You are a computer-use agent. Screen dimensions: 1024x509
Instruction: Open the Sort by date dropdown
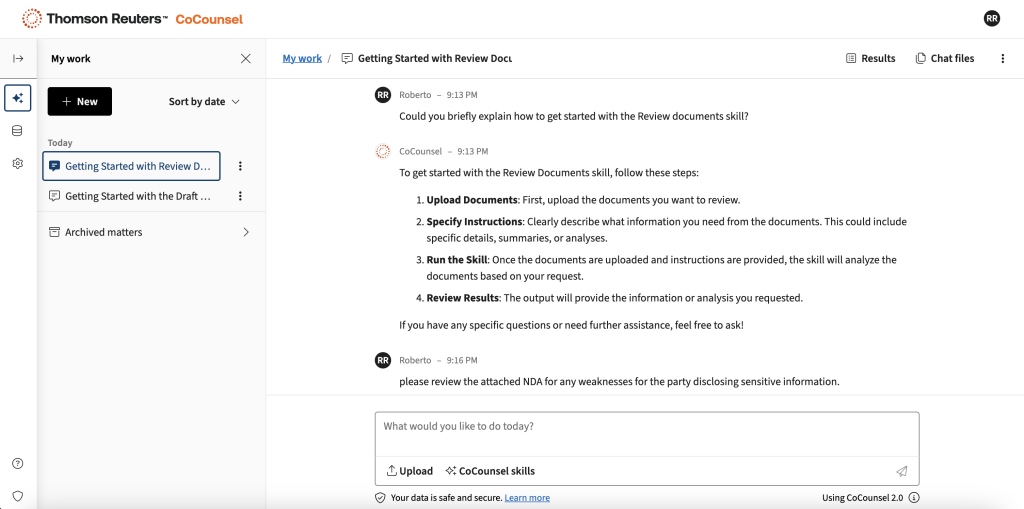tap(204, 102)
